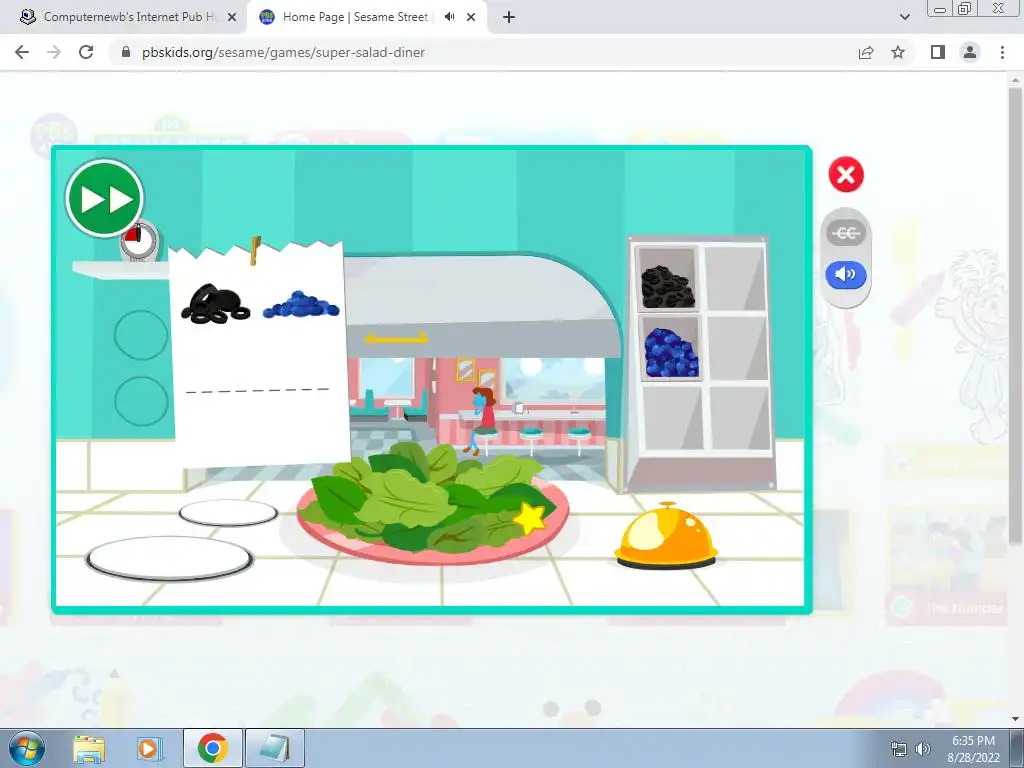This screenshot has height=768, width=1024.
Task: Open the notepad app in the taskbar
Action: pyautogui.click(x=275, y=748)
